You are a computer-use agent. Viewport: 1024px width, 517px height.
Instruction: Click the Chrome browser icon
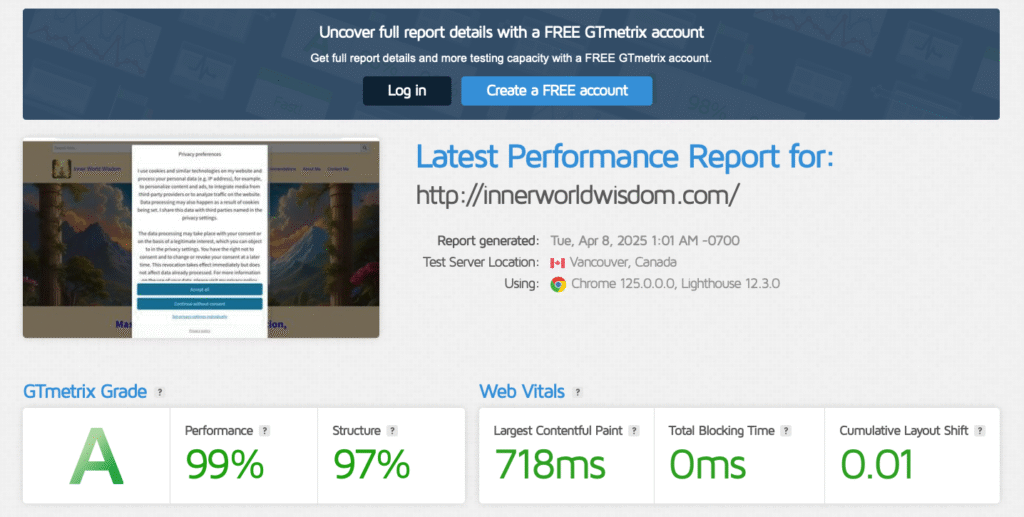(558, 284)
